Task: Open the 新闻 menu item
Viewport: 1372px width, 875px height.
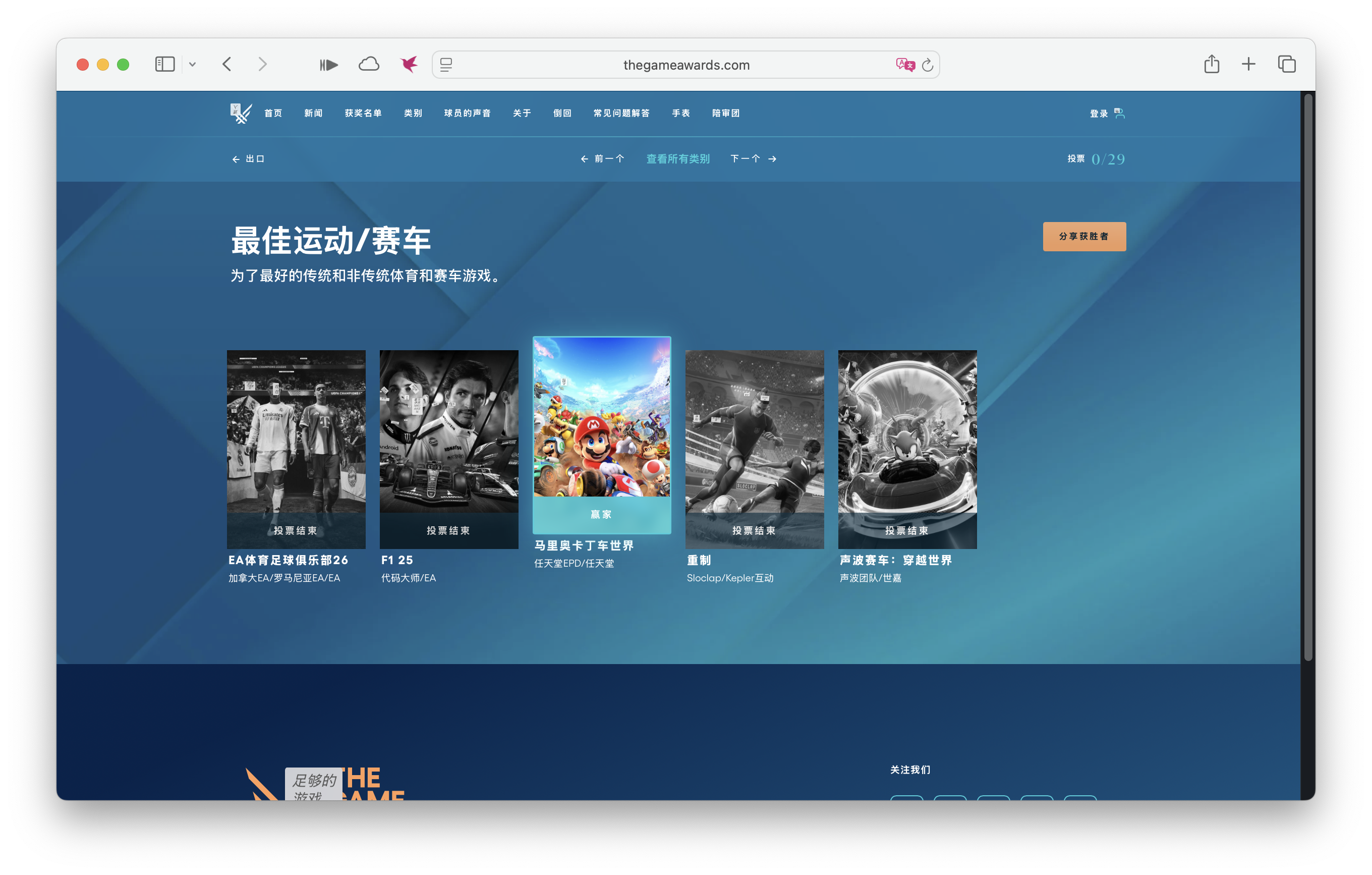Action: pyautogui.click(x=313, y=113)
